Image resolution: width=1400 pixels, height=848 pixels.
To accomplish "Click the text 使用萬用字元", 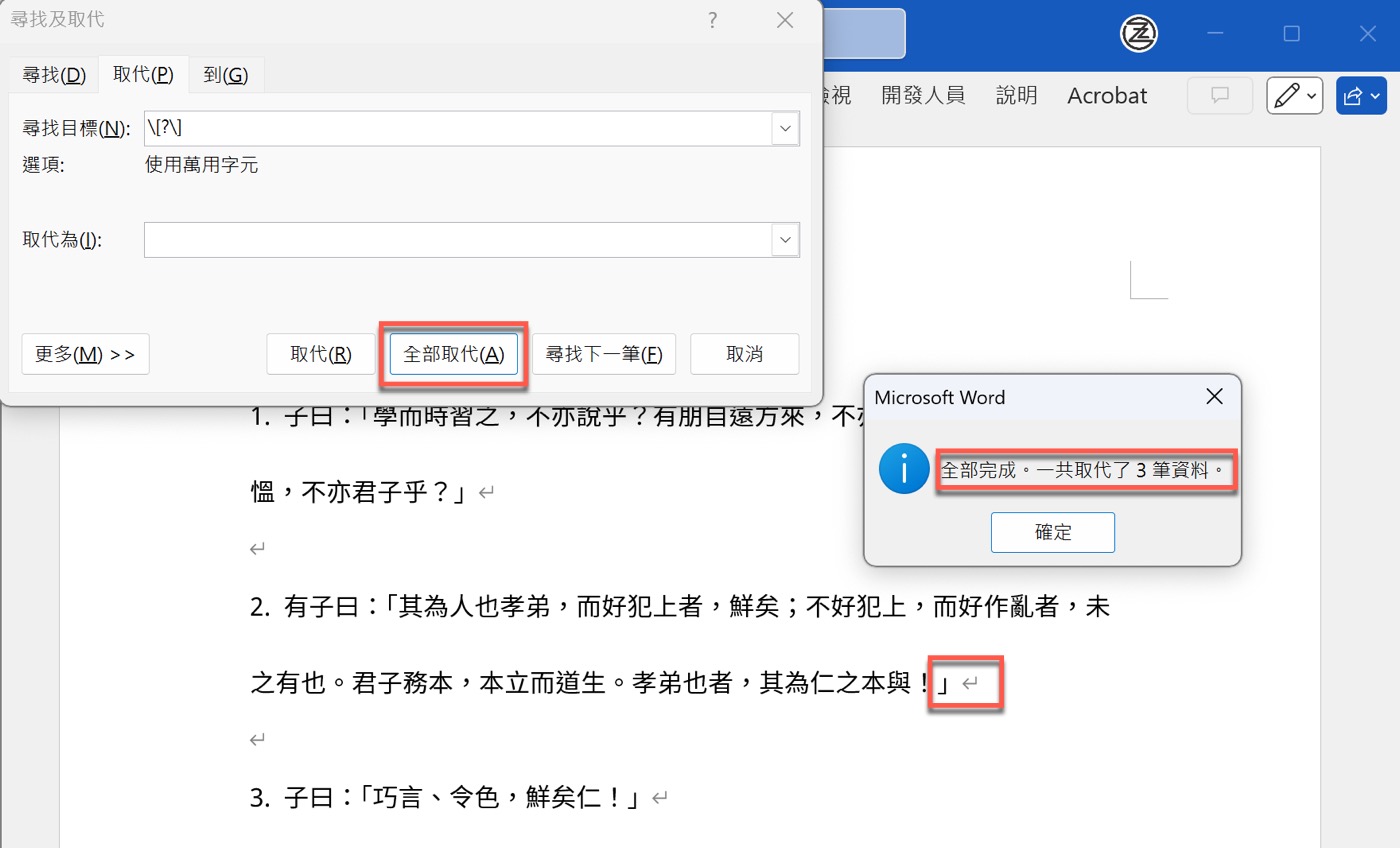I will (x=202, y=165).
